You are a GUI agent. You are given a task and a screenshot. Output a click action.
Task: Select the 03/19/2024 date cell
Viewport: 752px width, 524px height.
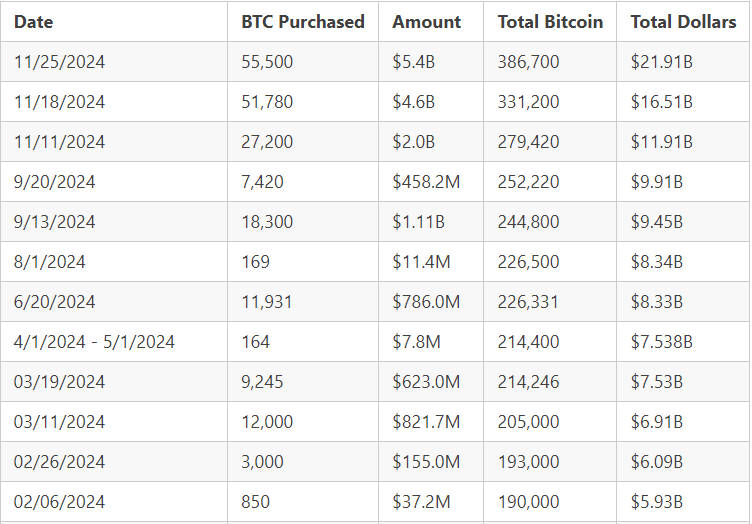click(x=59, y=382)
